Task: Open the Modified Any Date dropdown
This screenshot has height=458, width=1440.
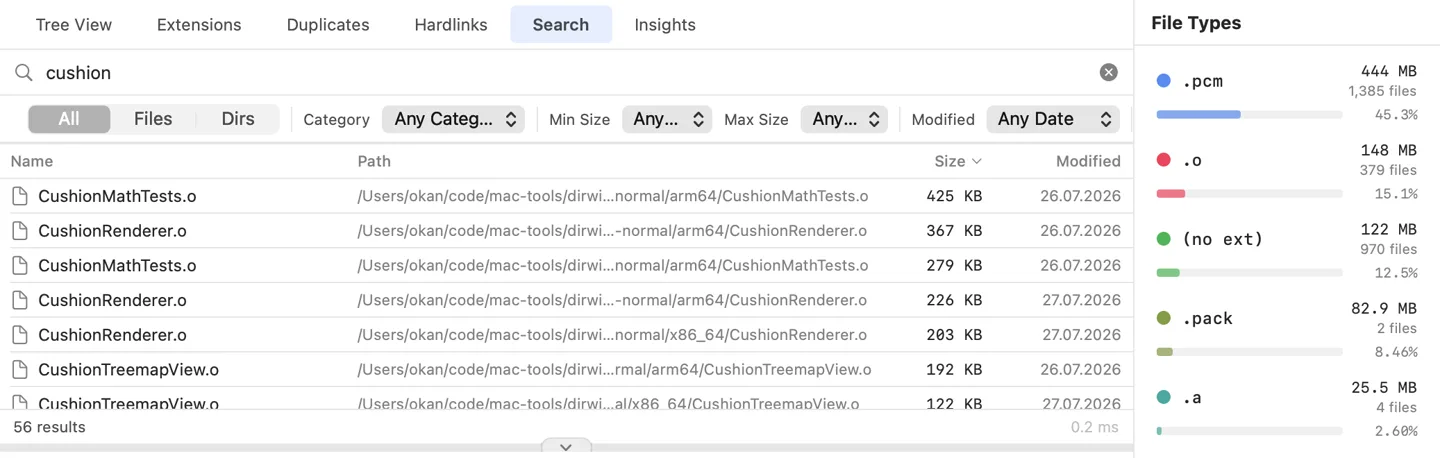Action: pos(1052,119)
